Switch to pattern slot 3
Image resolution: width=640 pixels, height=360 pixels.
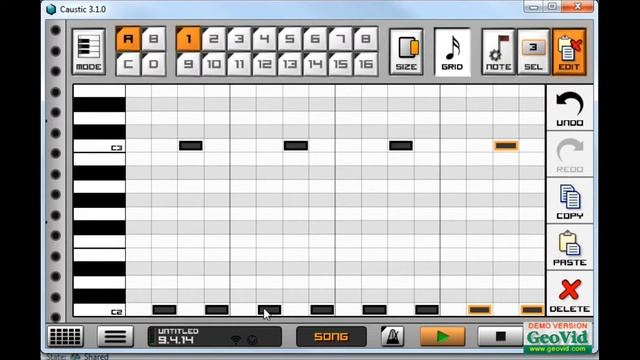[239, 39]
